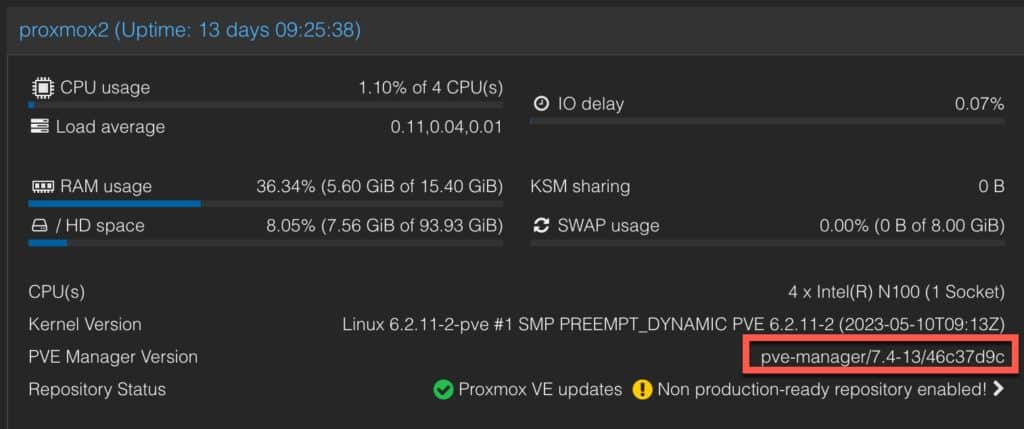Click the CPU usage progress bar
This screenshot has height=429, width=1024.
click(x=265, y=104)
